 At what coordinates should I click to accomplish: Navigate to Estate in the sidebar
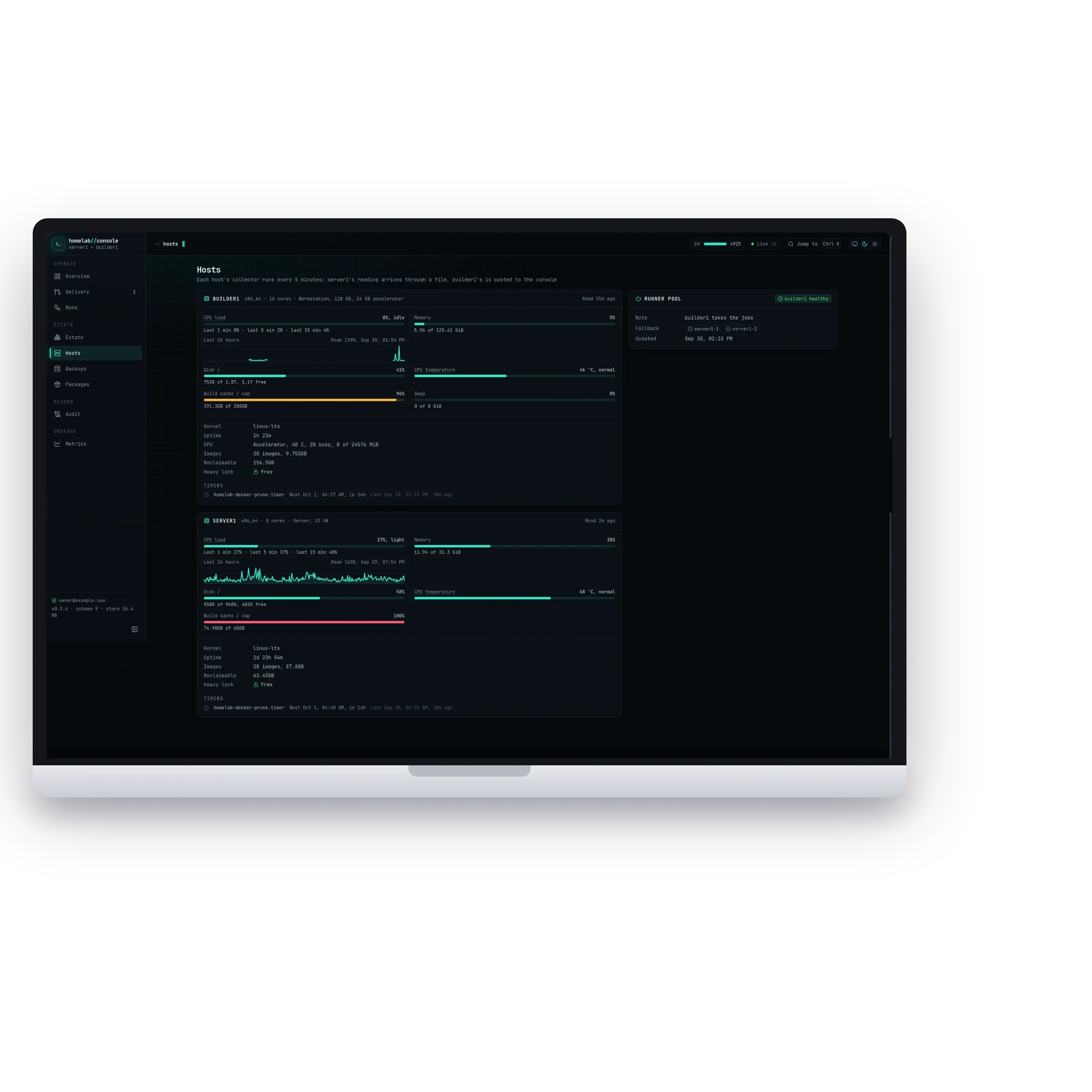pyautogui.click(x=96, y=337)
